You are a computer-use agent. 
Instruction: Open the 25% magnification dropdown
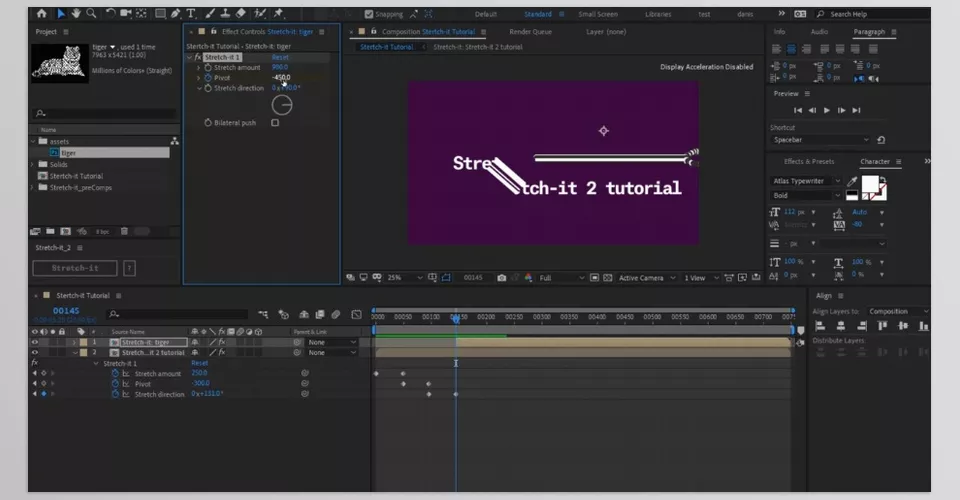[x=405, y=278]
